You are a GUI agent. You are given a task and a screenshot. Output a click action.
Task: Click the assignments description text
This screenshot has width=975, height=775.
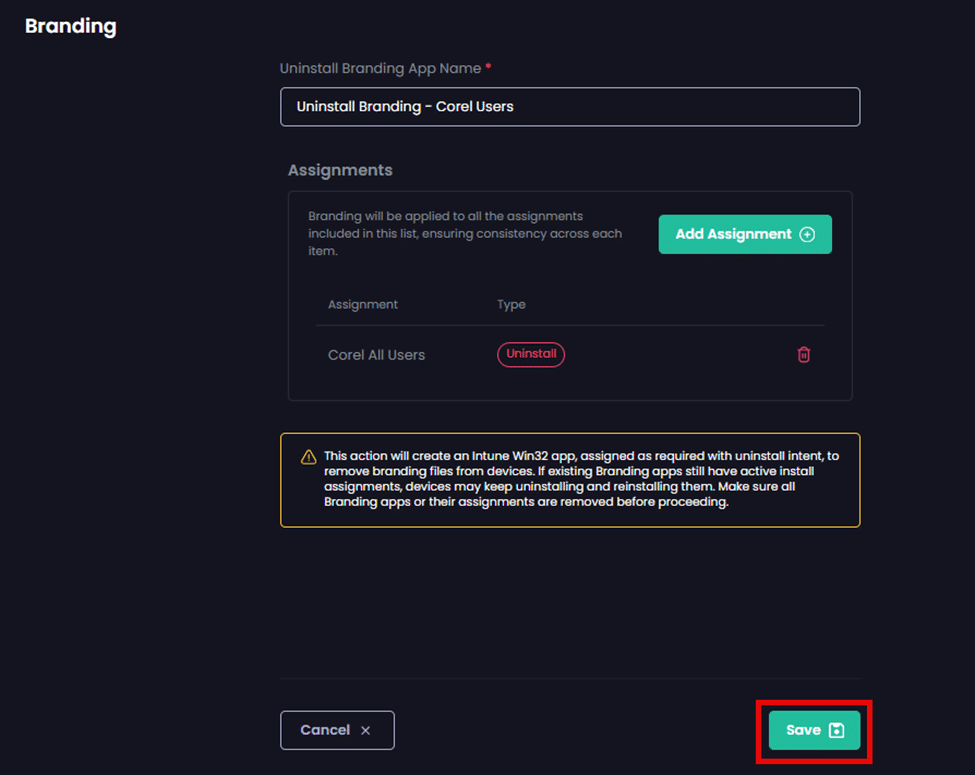[465, 234]
